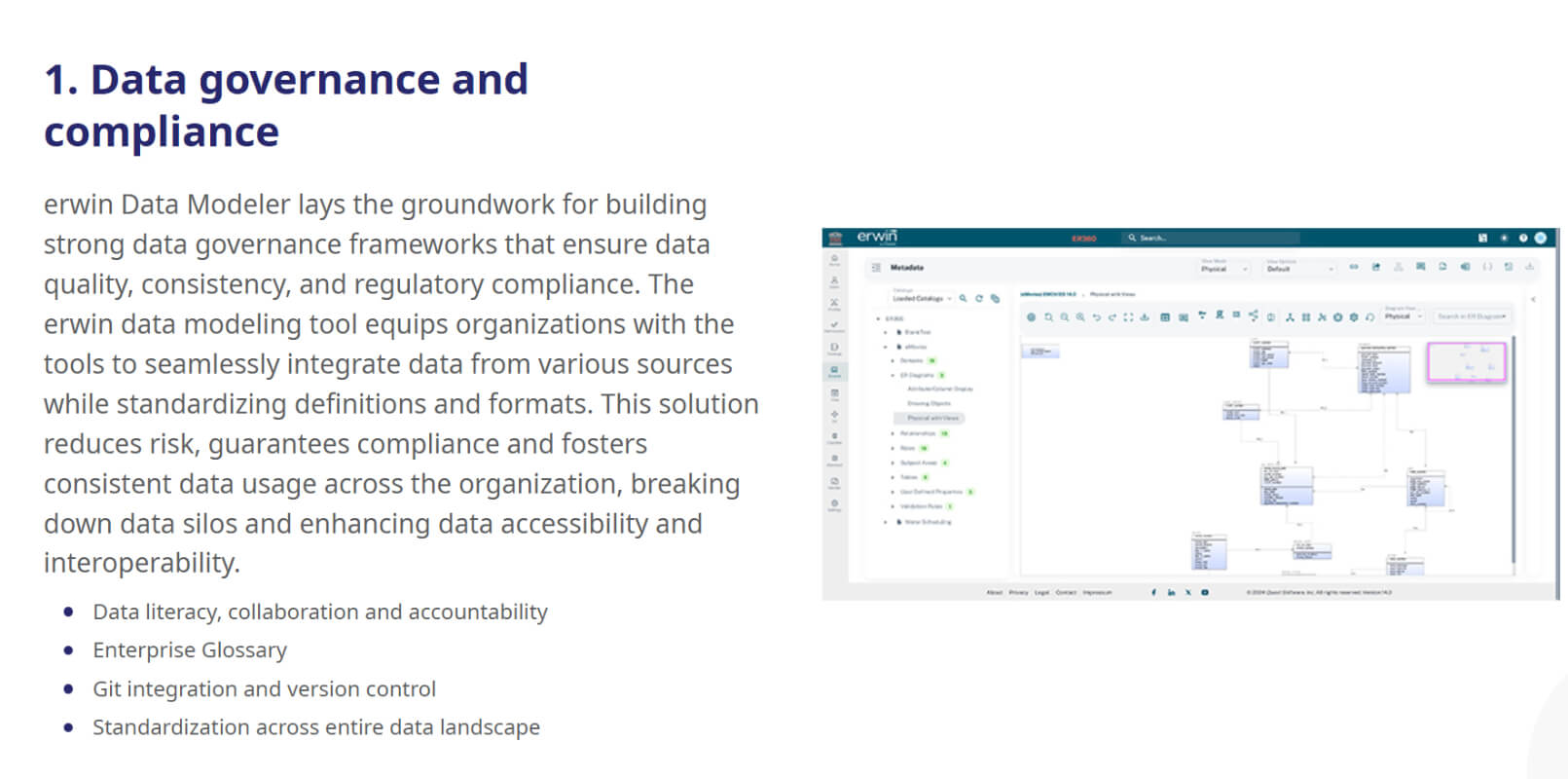Click the bullet "Git integration and version control"
This screenshot has height=779, width=1568.
point(264,688)
